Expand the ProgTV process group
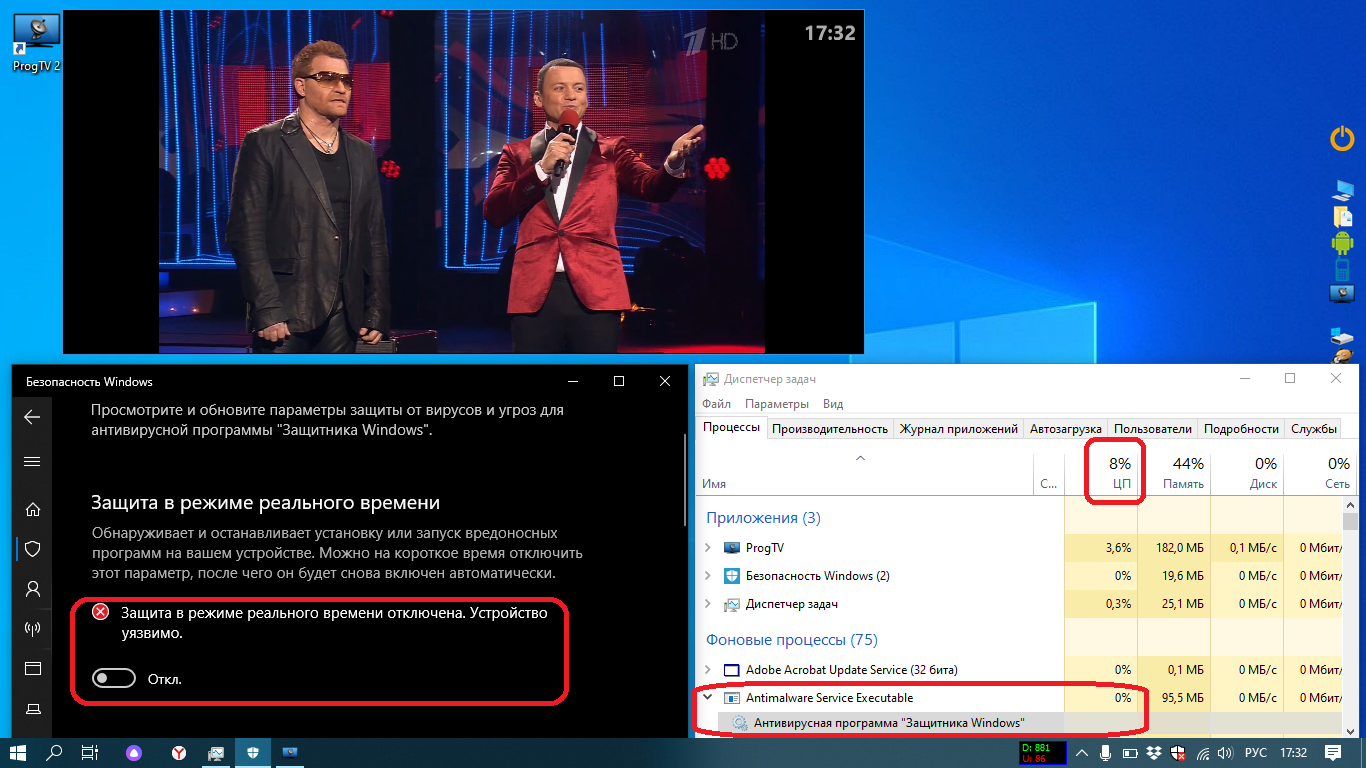This screenshot has width=1366, height=768. (x=708, y=548)
